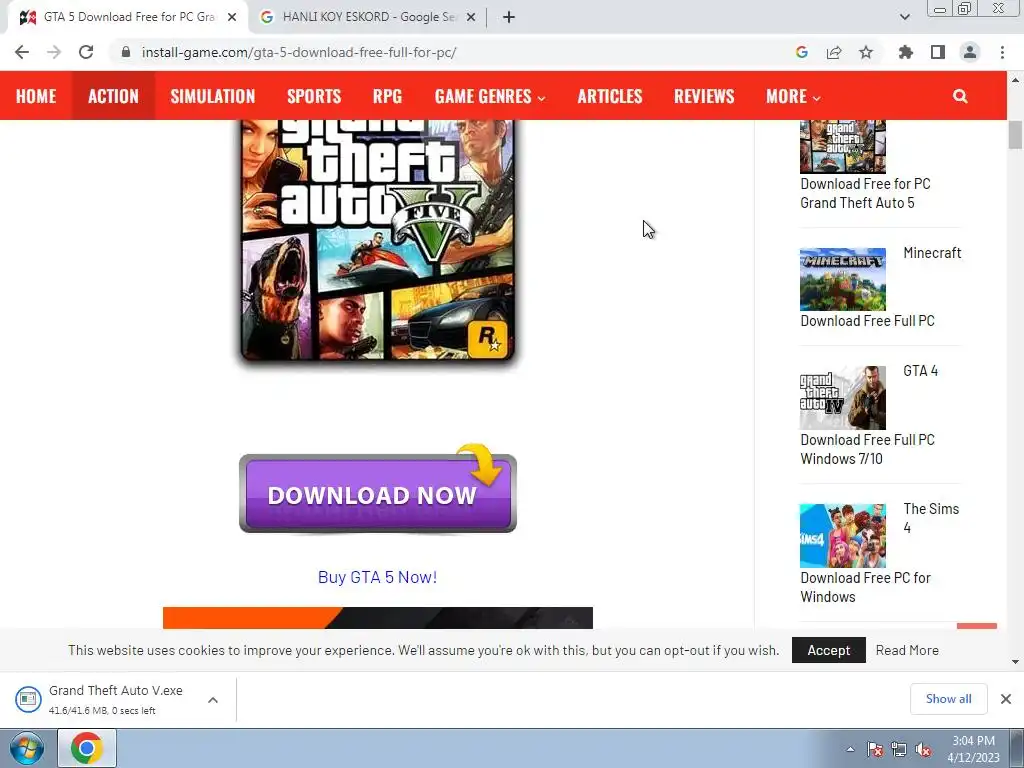Screen dimensions: 1024x768
Task: Open the HOME menu item
Action: pyautogui.click(x=36, y=96)
